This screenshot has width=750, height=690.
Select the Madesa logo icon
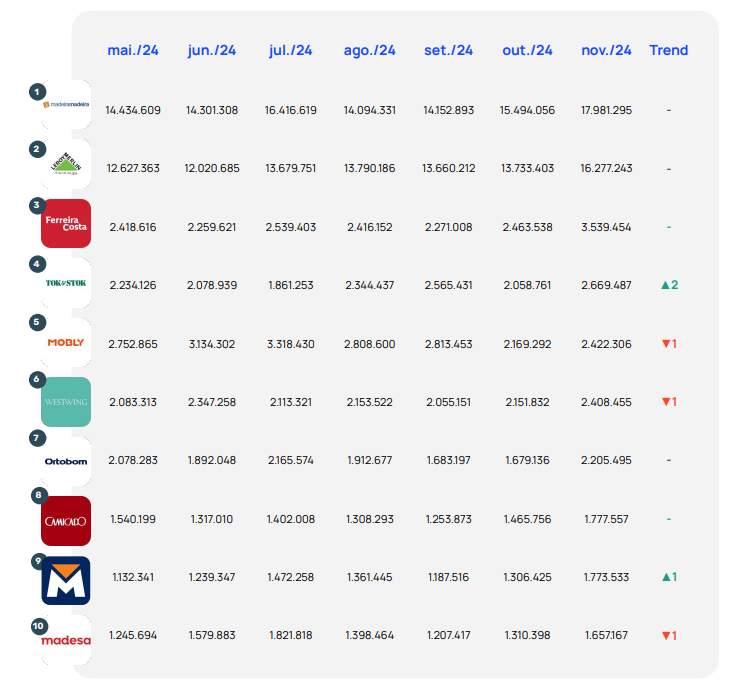click(x=66, y=640)
